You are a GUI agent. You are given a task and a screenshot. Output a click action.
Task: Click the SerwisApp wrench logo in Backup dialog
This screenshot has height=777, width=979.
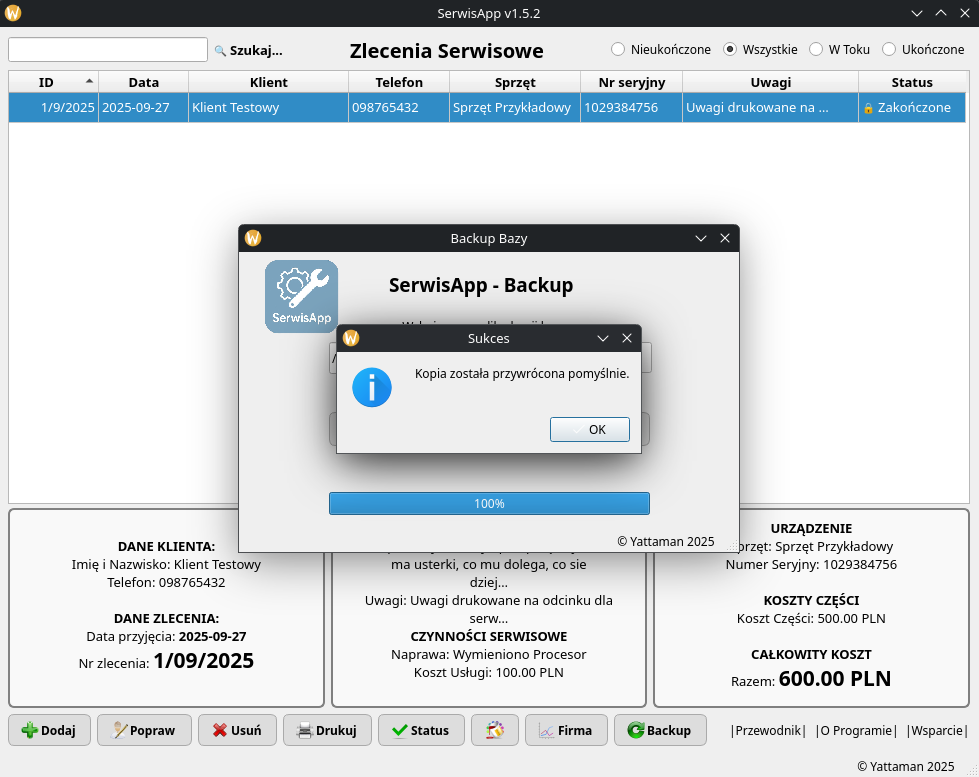tap(301, 296)
